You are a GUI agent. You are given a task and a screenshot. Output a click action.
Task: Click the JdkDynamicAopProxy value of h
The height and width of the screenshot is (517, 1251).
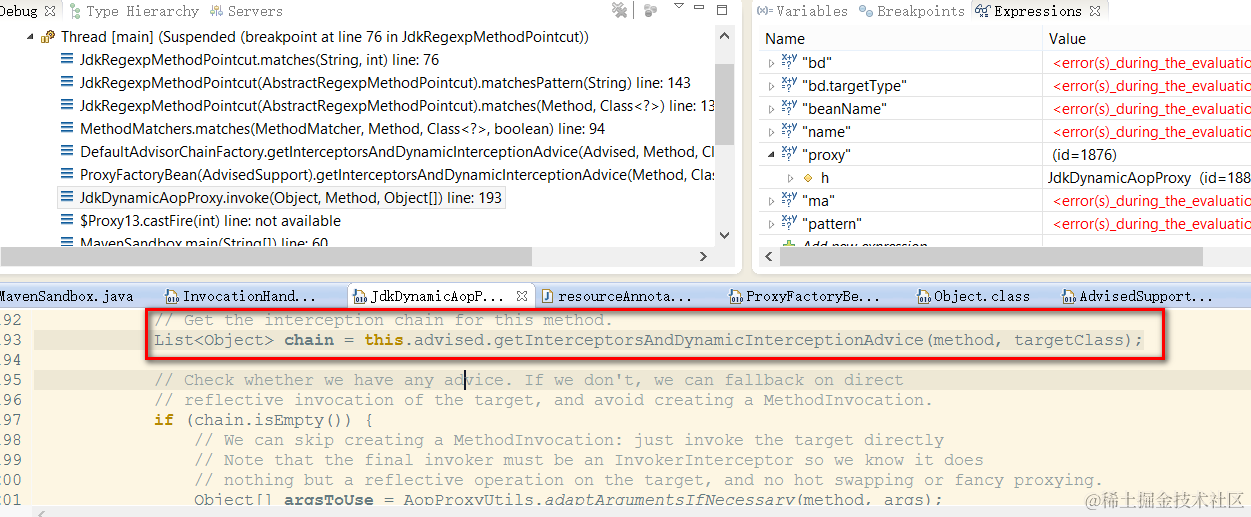pos(1148,177)
